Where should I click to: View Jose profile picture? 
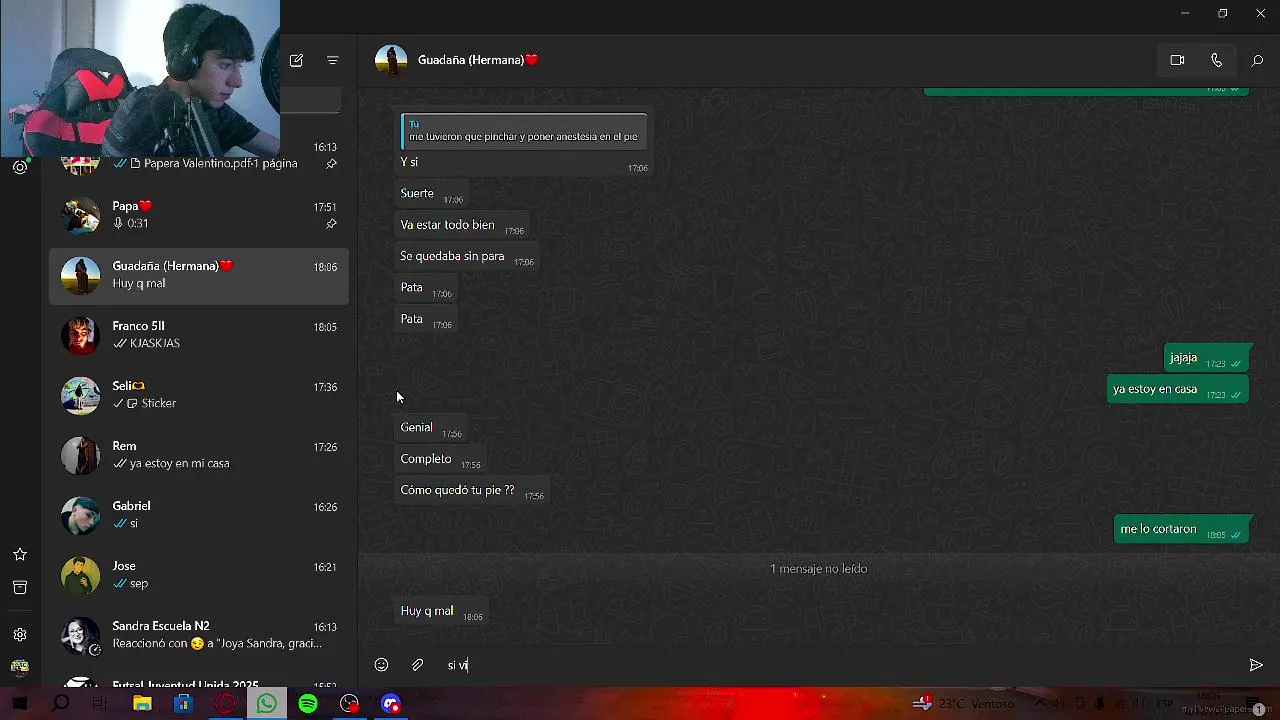80,575
